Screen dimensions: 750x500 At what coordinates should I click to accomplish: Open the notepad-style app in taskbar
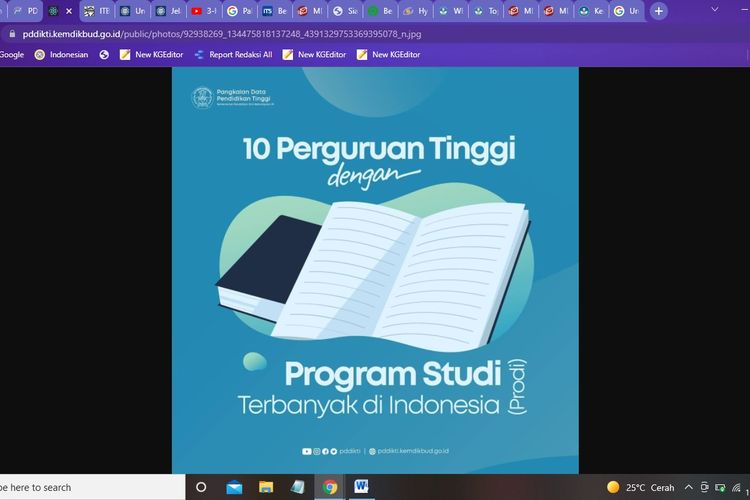pyautogui.click(x=298, y=487)
